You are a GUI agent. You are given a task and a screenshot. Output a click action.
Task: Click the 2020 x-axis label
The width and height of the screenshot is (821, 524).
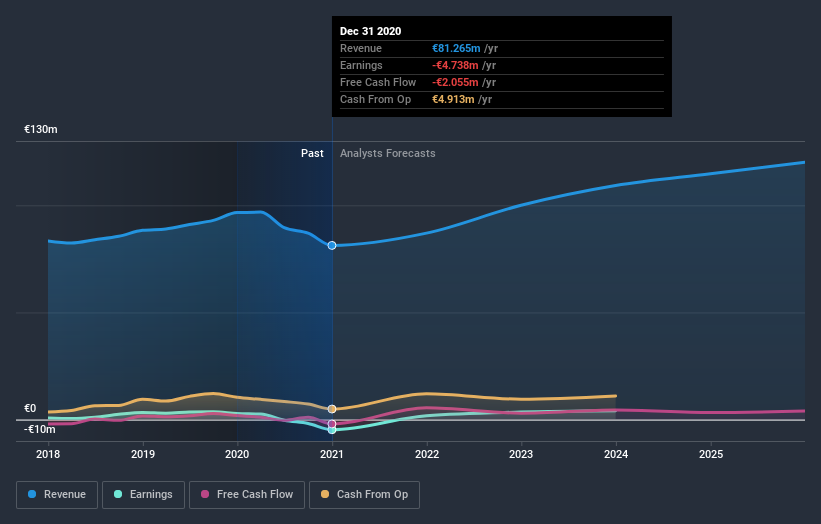[x=237, y=454]
